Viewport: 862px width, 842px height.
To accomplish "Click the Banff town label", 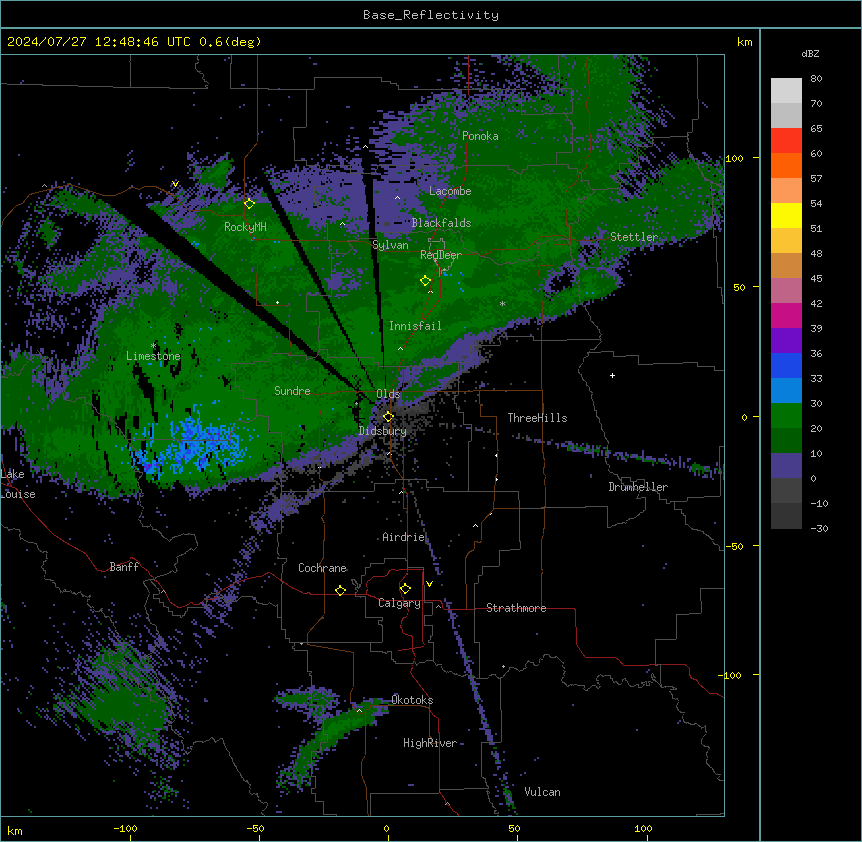I will (x=124, y=567).
